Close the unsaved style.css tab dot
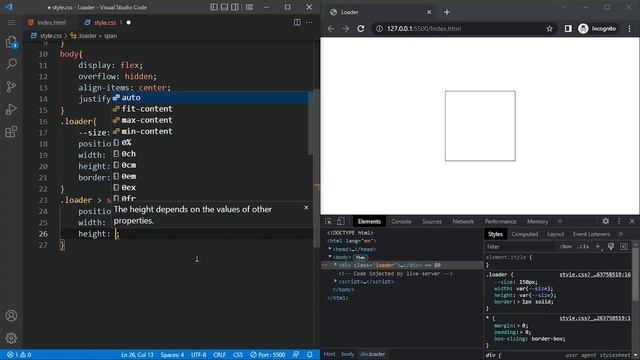This screenshot has width=640, height=360. tap(129, 22)
